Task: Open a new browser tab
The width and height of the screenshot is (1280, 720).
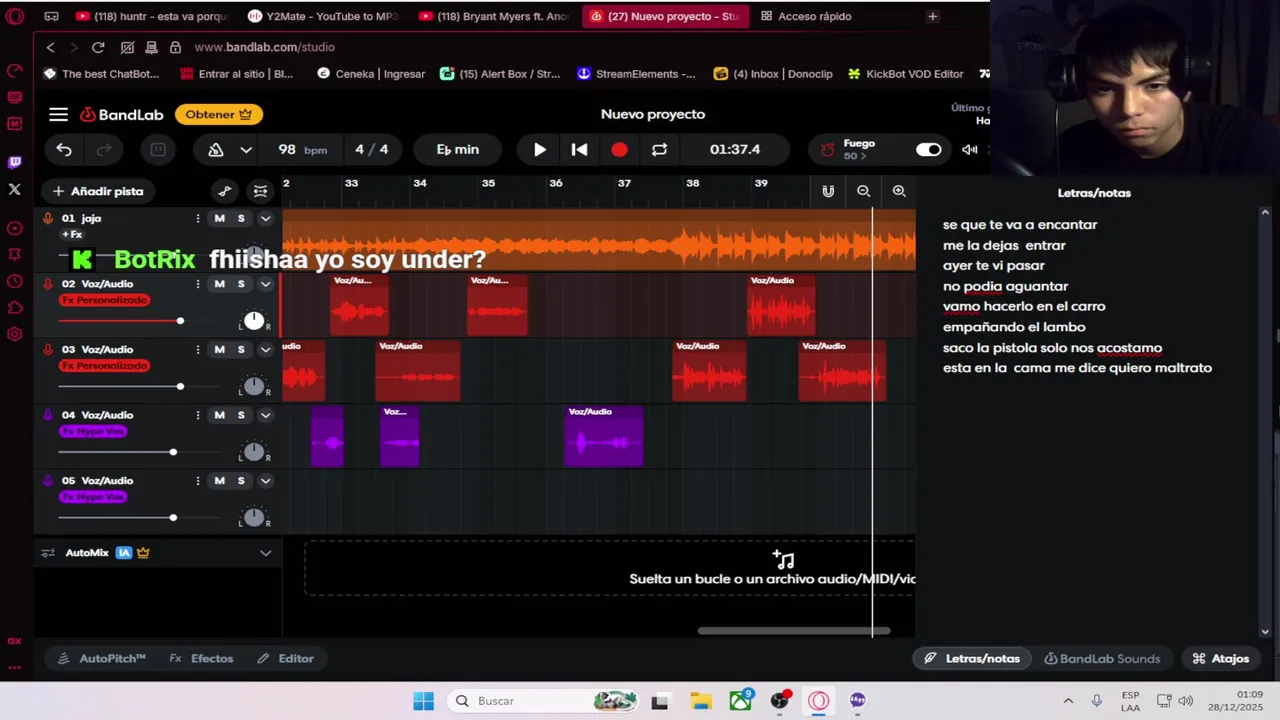Action: (932, 16)
